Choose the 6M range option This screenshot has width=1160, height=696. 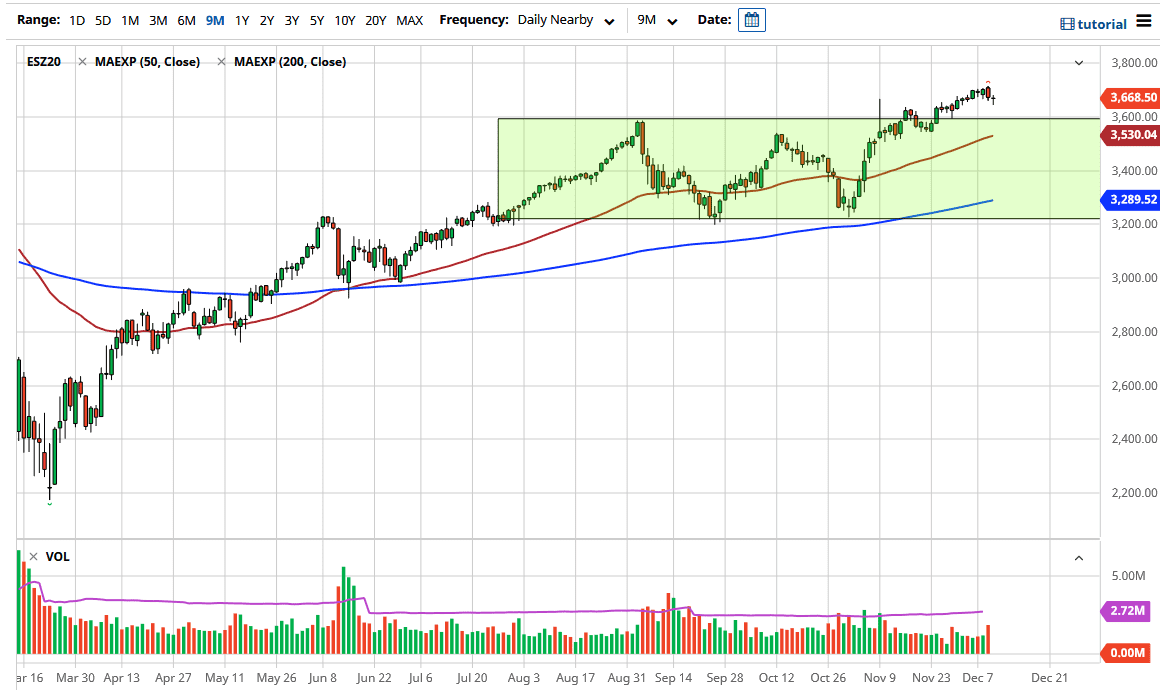186,20
